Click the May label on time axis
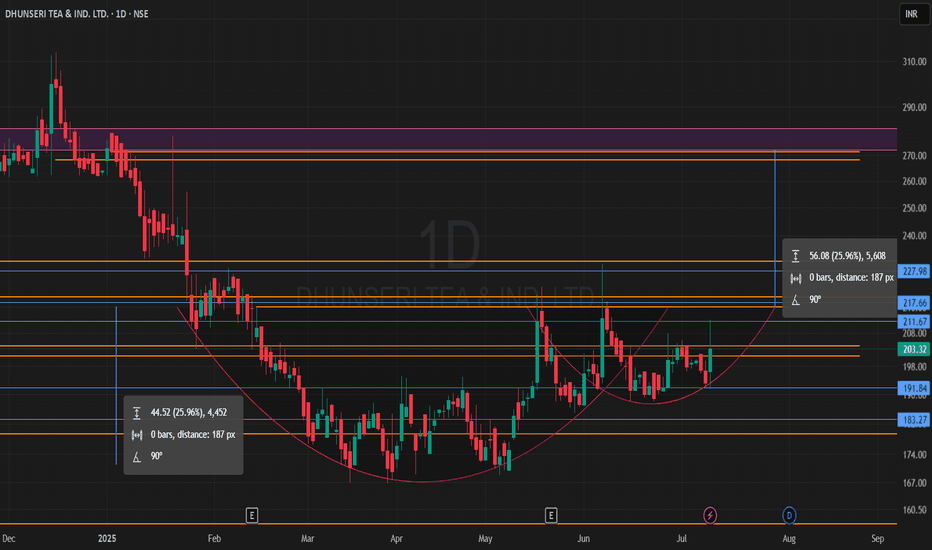 pos(485,538)
